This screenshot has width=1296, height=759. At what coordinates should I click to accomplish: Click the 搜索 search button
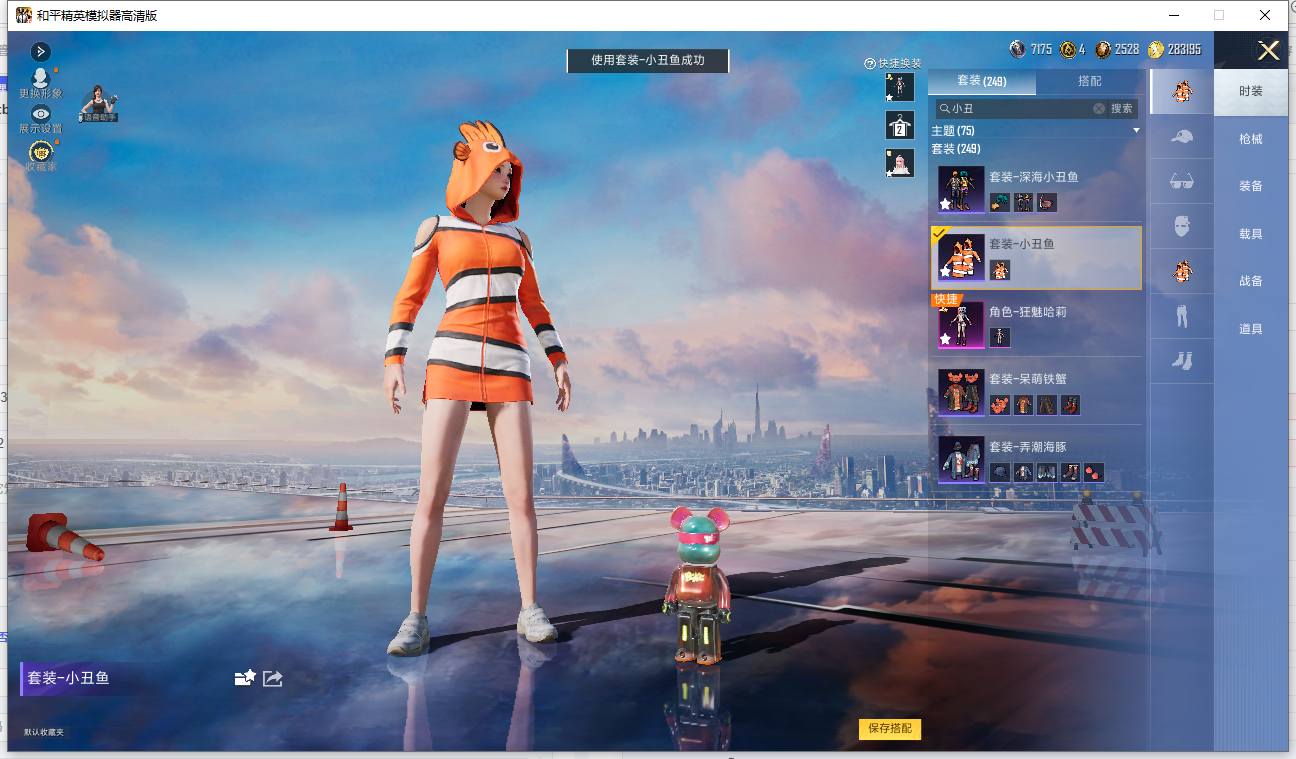(1122, 108)
